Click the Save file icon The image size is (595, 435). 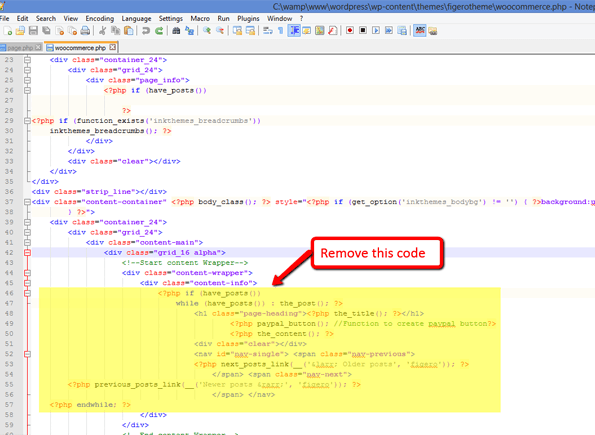33,31
